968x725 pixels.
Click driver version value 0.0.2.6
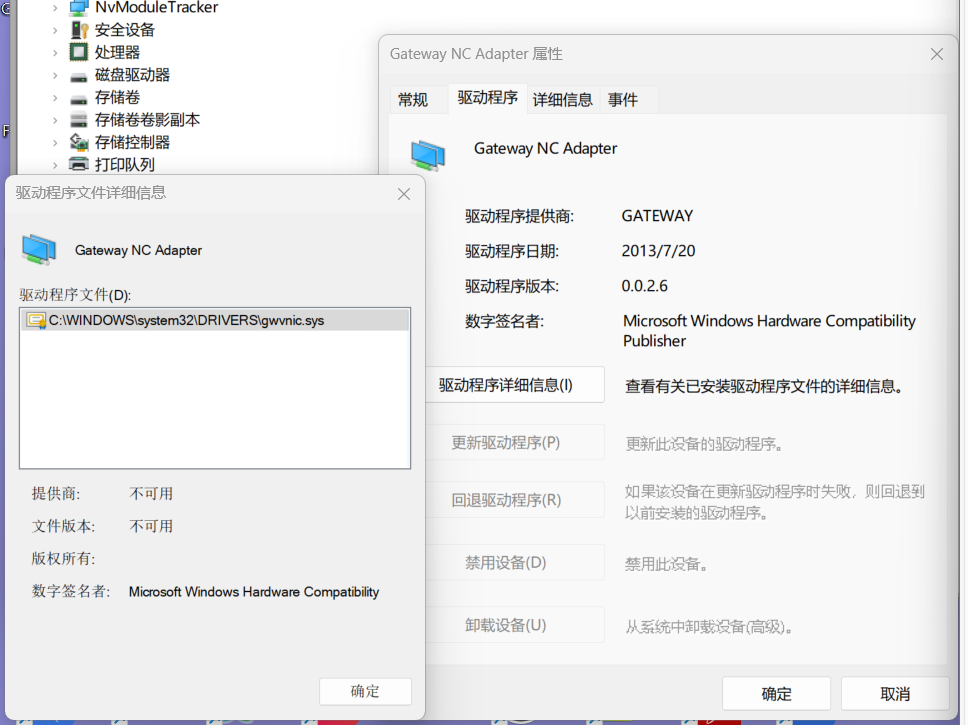[645, 286]
